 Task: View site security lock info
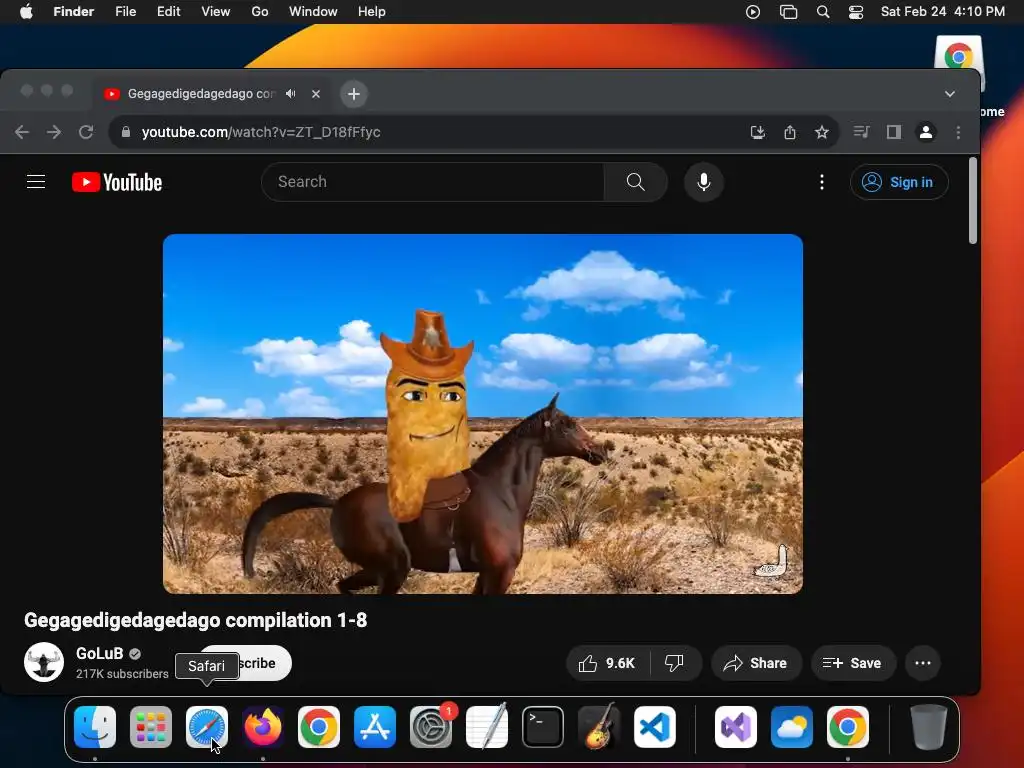click(x=125, y=132)
